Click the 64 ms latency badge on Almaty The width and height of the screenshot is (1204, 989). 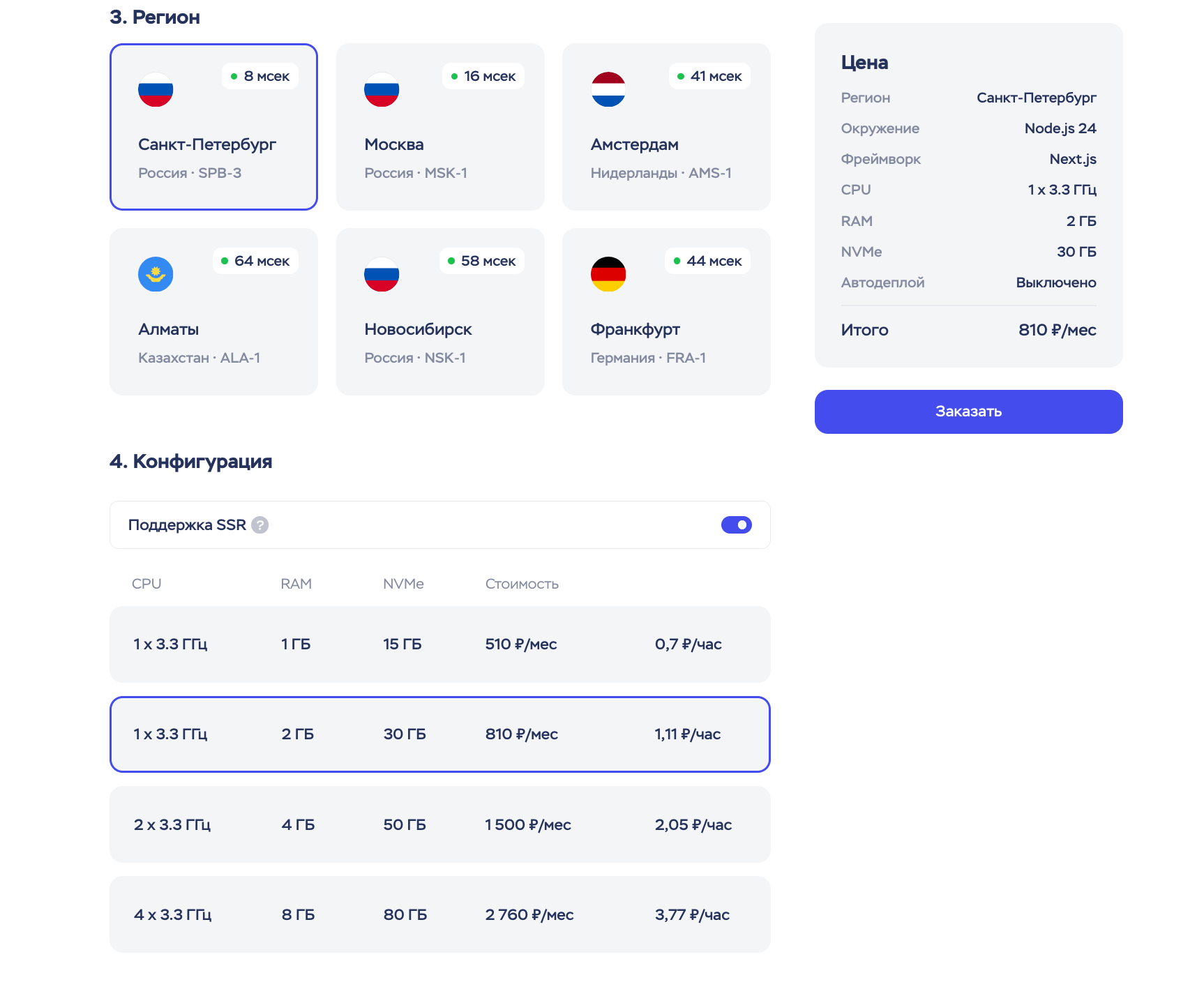pyautogui.click(x=255, y=261)
